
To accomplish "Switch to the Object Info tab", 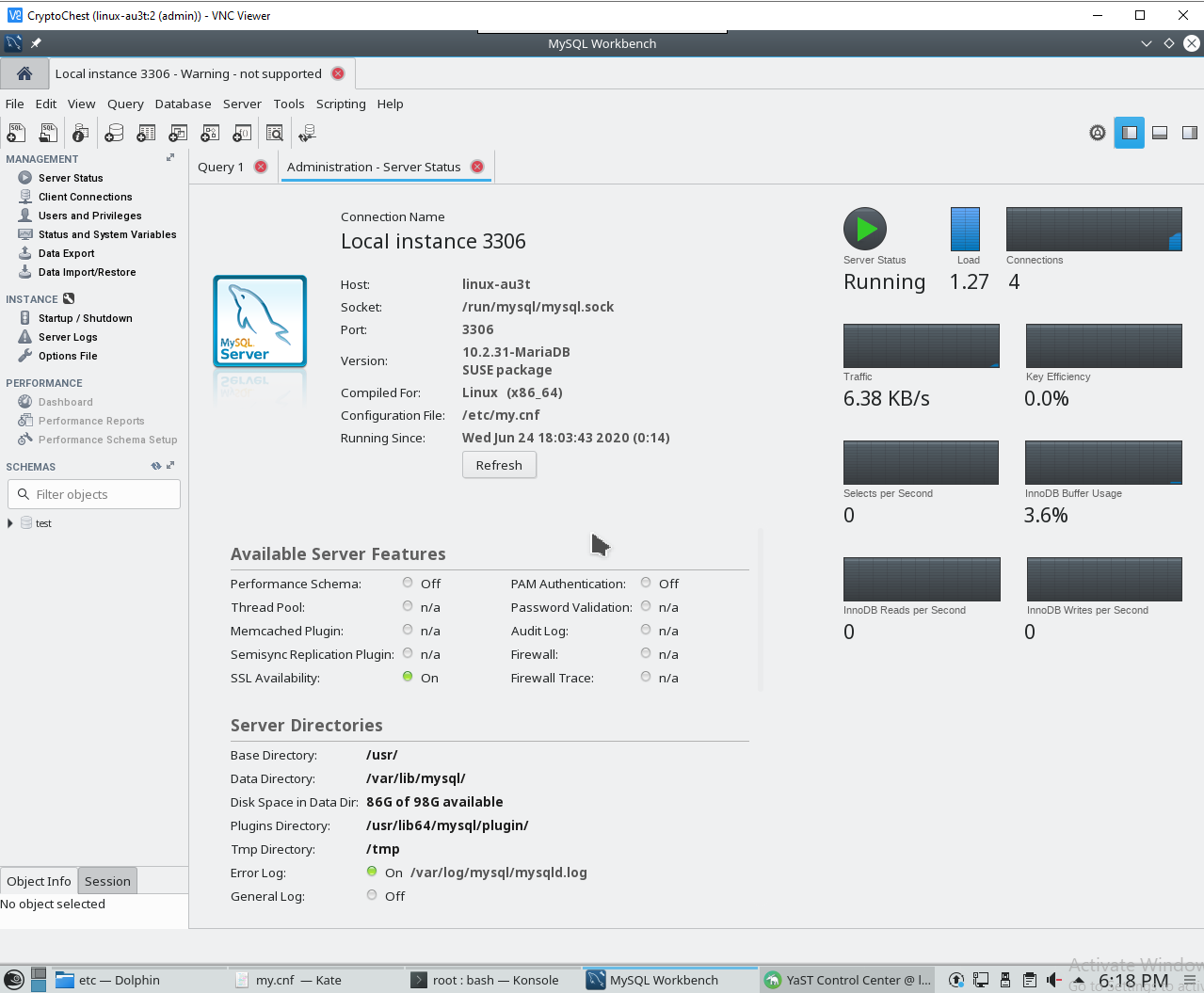I will (x=39, y=881).
